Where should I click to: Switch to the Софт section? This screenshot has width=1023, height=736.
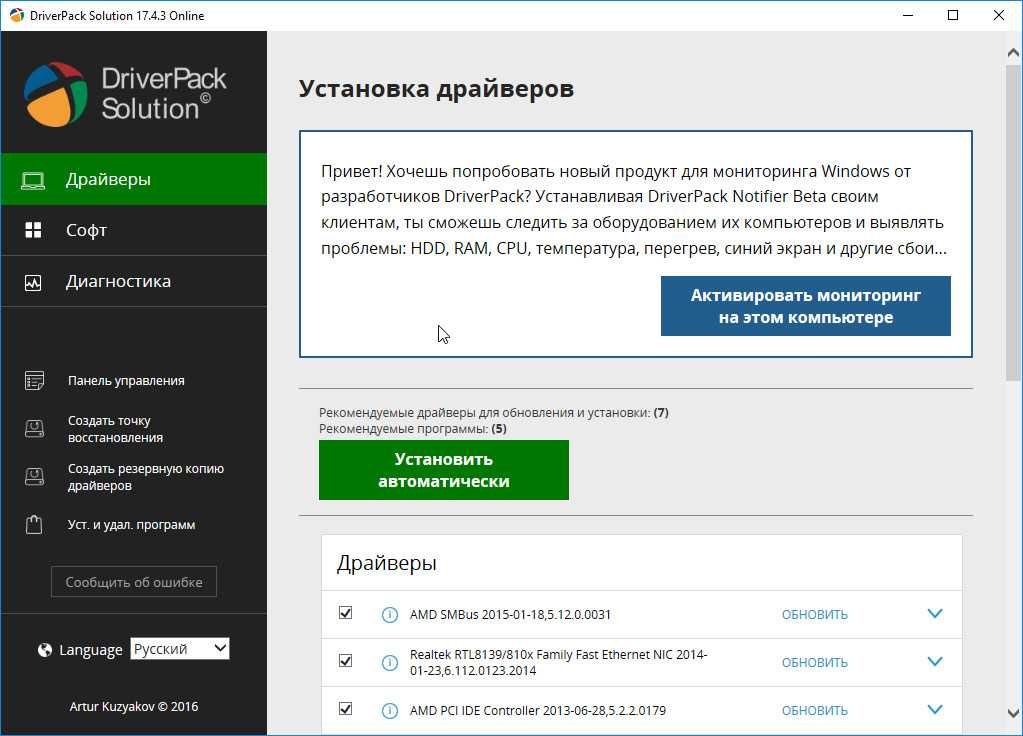pos(134,230)
